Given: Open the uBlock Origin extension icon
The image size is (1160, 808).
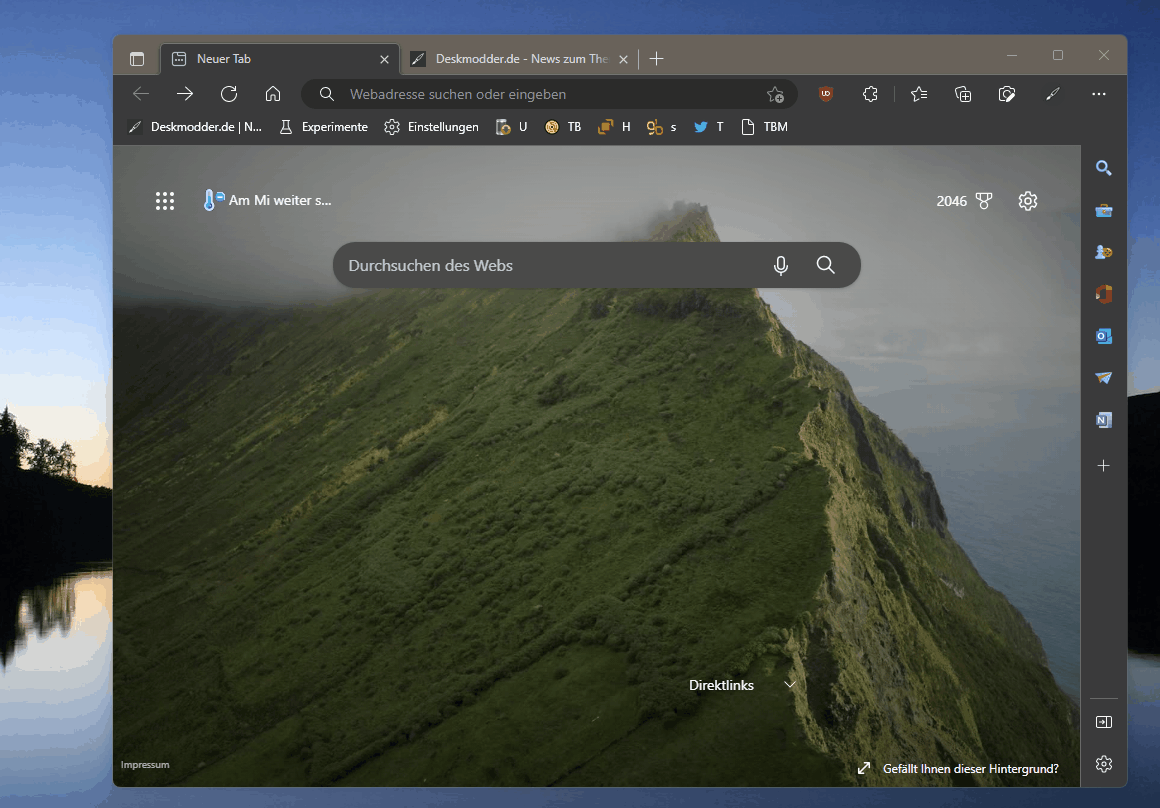Looking at the screenshot, I should click(x=826, y=94).
